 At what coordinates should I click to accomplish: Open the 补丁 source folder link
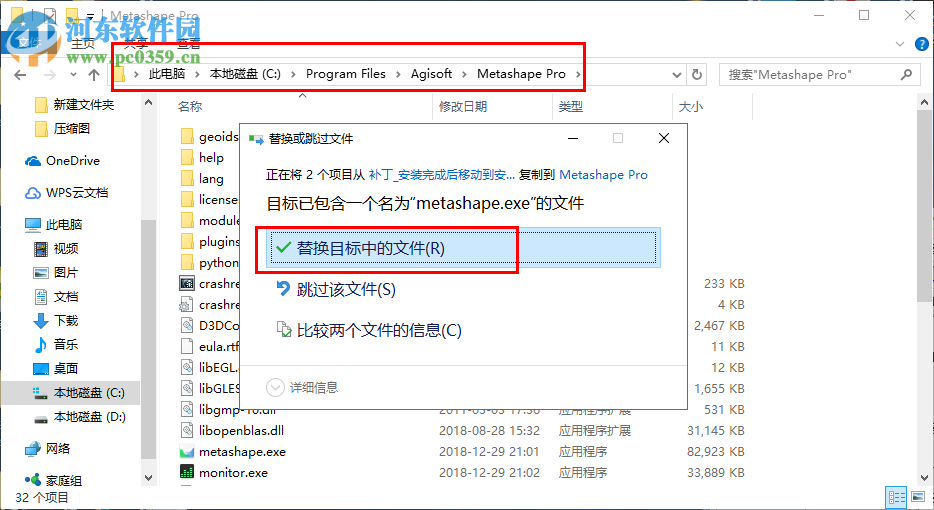(441, 175)
